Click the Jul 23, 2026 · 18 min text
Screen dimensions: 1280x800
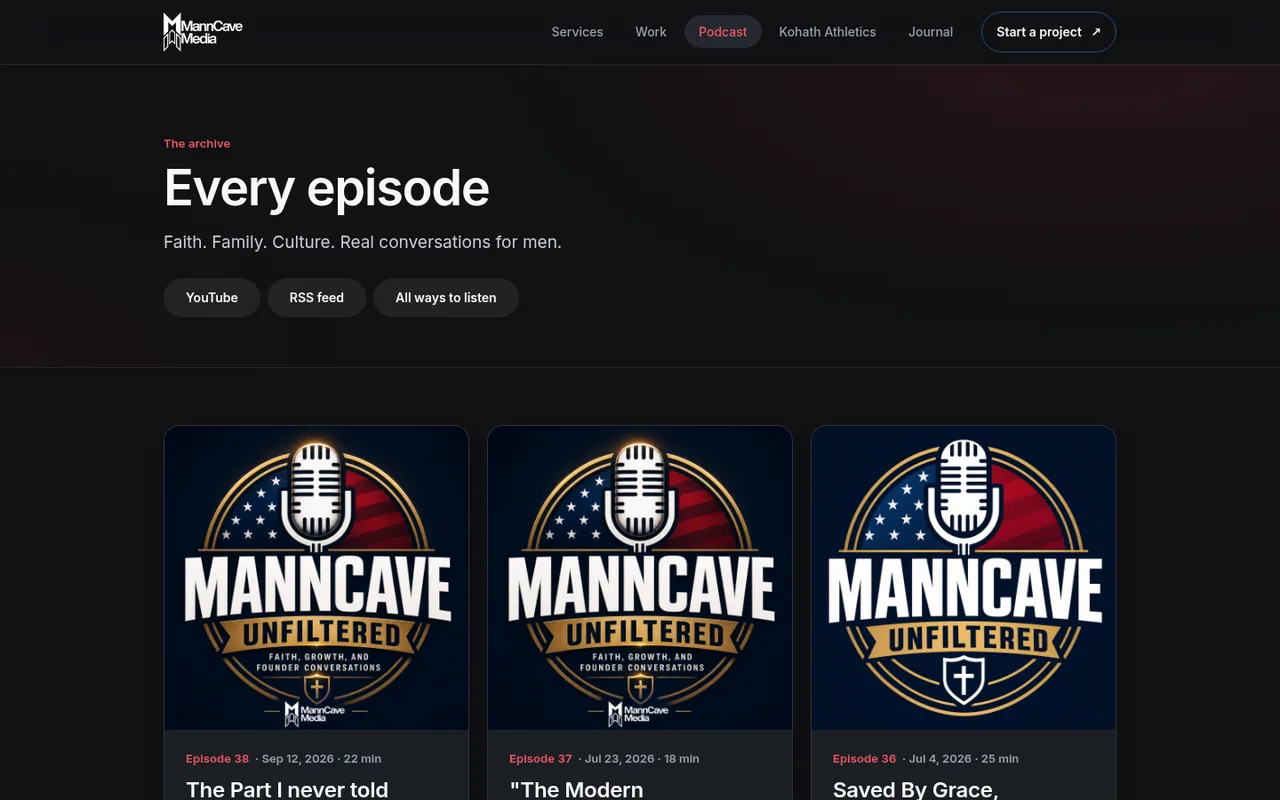(x=642, y=759)
